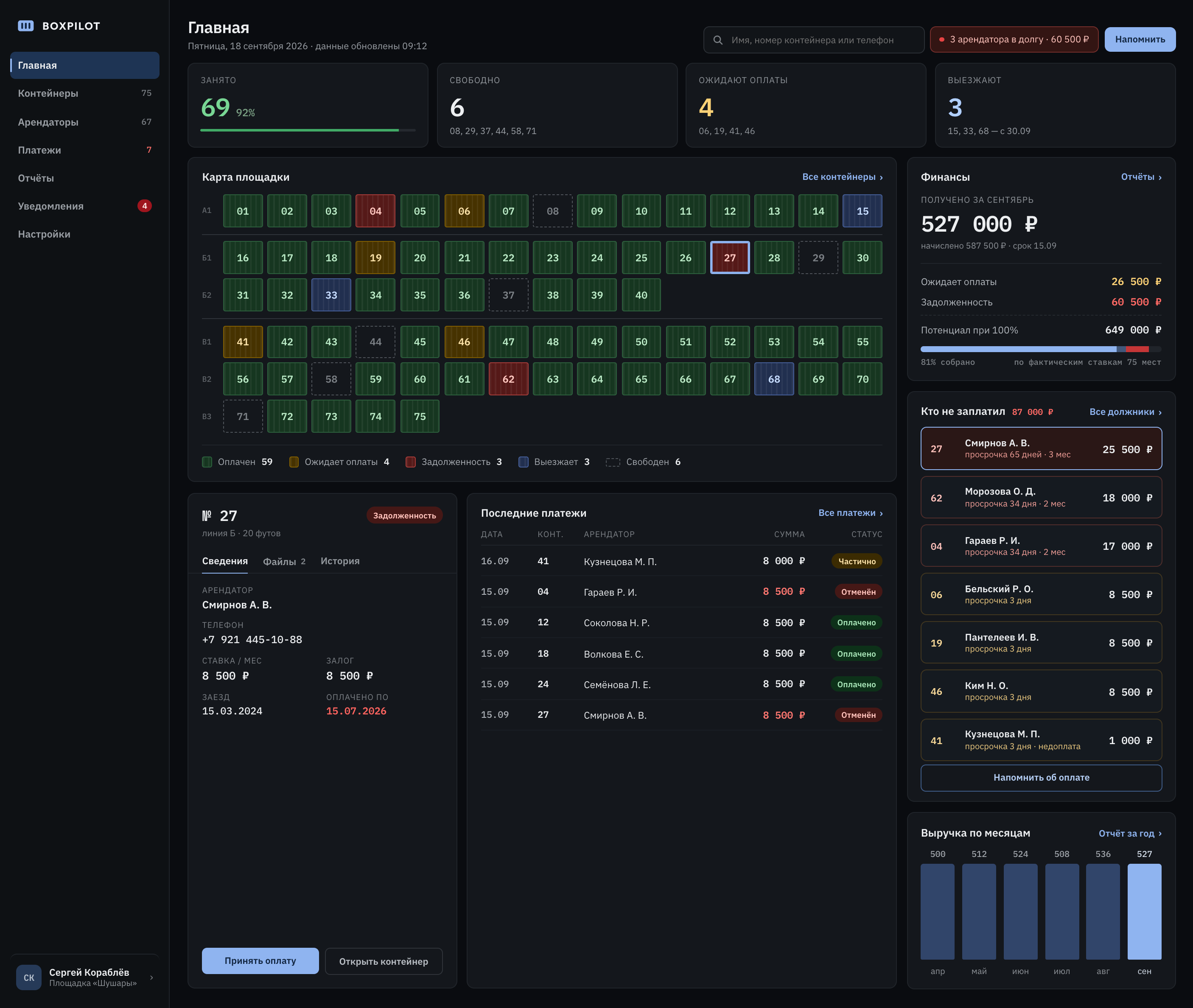Open Все контейнеры link
The image size is (1193, 1008).
(x=842, y=177)
